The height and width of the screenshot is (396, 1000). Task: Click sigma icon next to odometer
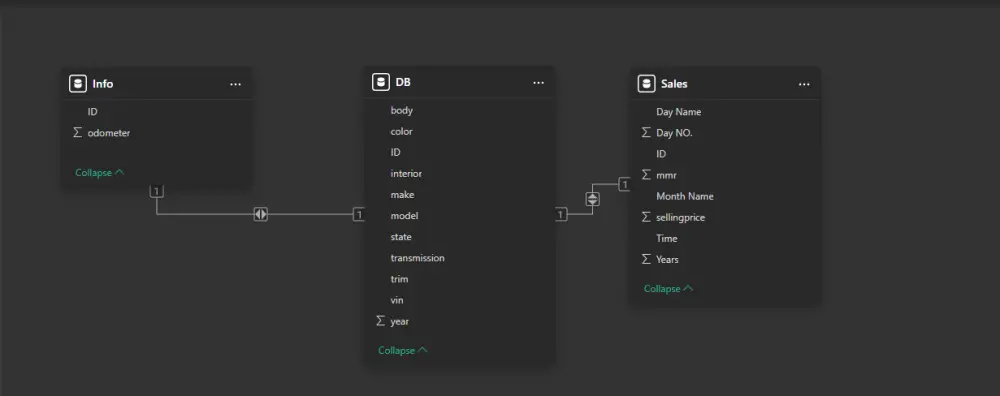pos(77,133)
